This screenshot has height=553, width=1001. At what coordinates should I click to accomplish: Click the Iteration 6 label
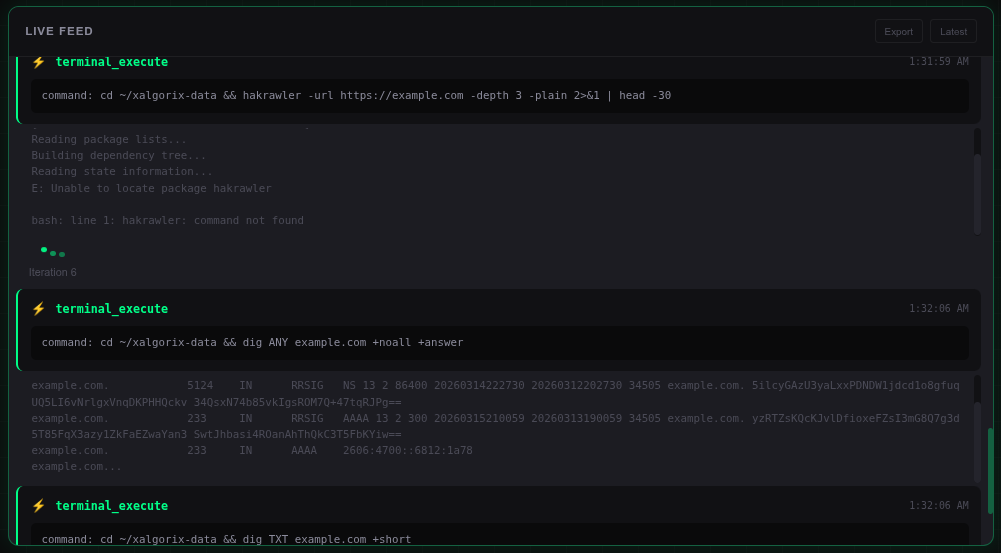(53, 272)
